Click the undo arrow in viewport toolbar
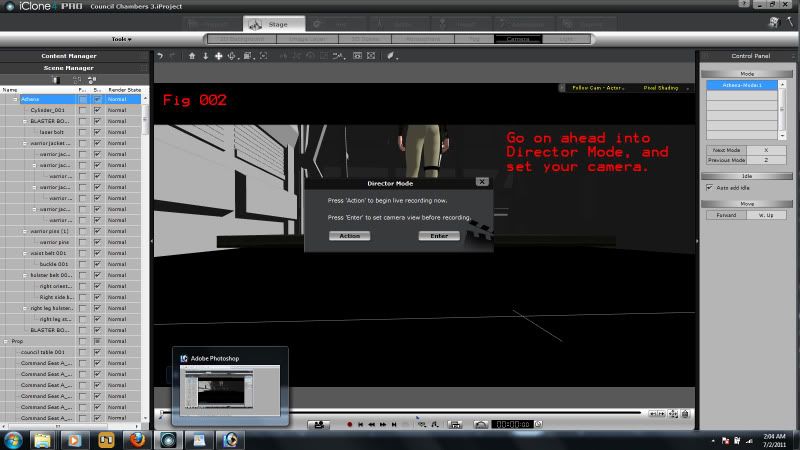800x450 pixels. point(160,56)
